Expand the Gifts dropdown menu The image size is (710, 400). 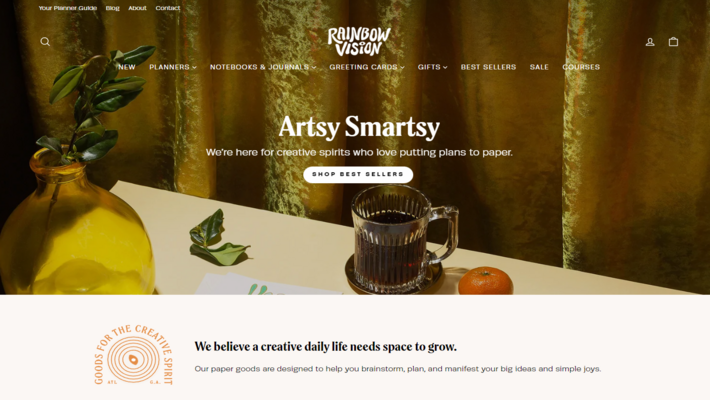(432, 67)
